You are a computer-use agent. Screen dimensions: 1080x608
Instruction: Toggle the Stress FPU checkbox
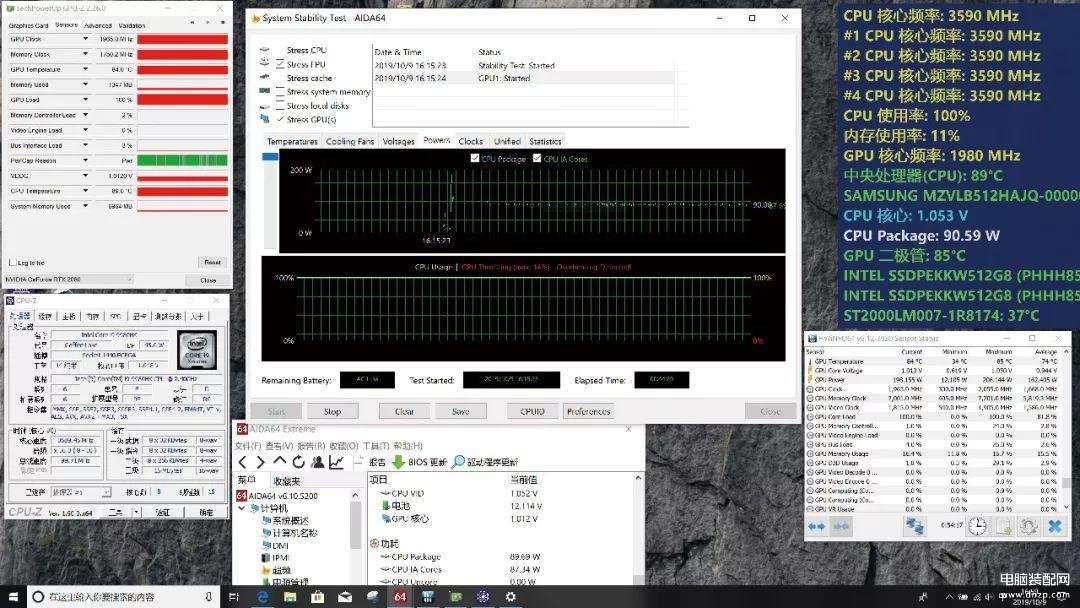click(280, 64)
